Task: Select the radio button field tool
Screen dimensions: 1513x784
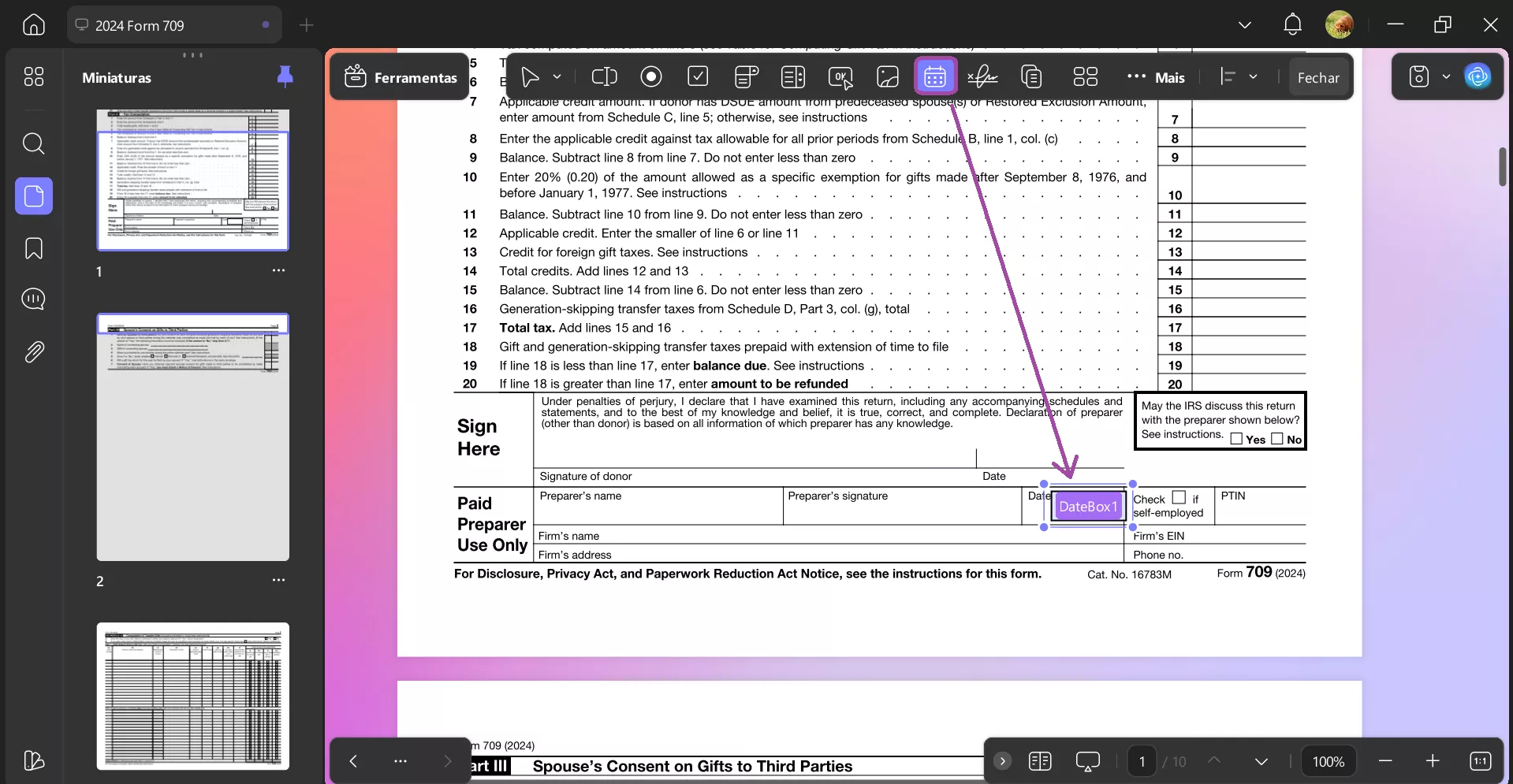Action: (650, 76)
